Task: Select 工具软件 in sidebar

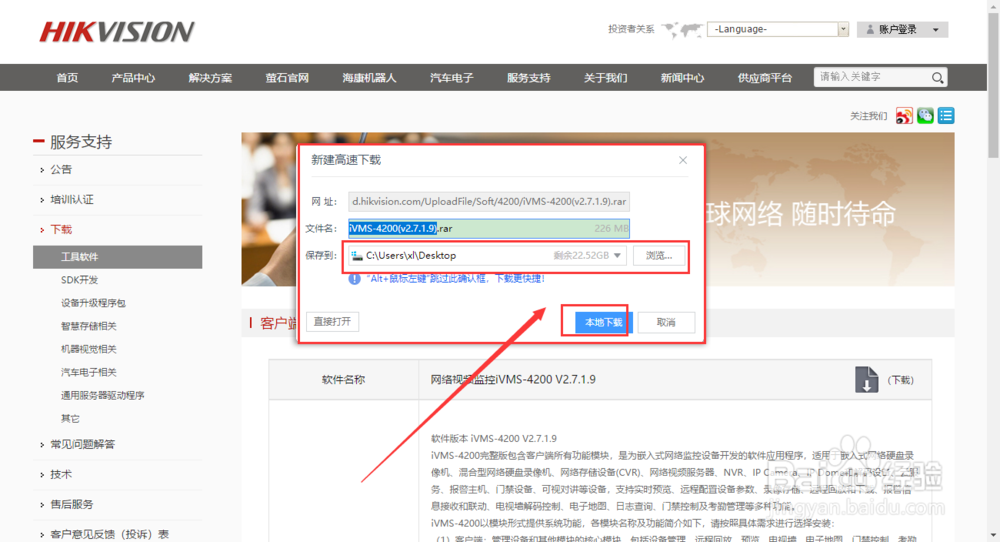Action: coord(117,257)
